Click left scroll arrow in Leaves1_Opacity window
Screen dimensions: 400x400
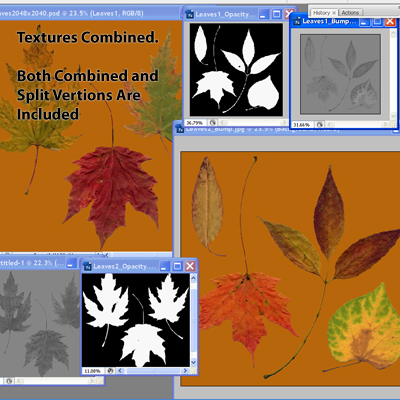[222, 123]
